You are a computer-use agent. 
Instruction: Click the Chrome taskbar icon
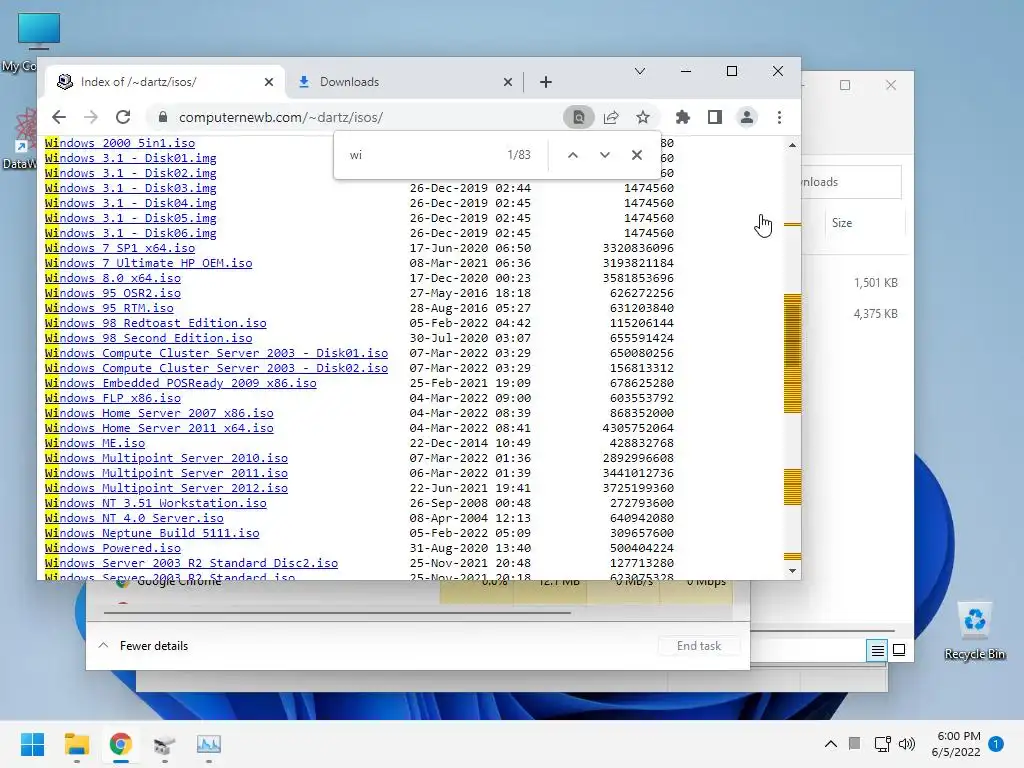point(121,744)
